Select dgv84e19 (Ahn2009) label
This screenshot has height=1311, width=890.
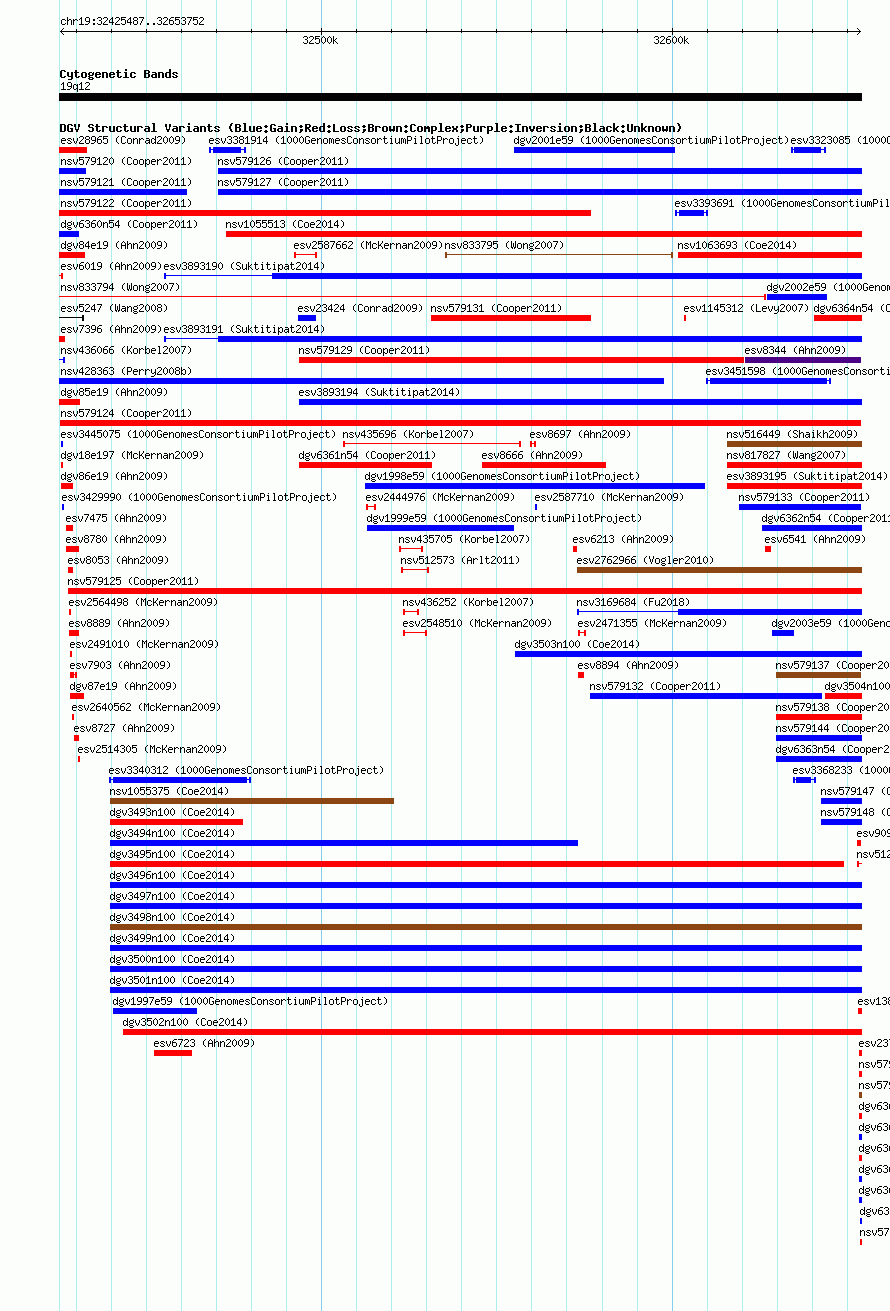coord(114,245)
